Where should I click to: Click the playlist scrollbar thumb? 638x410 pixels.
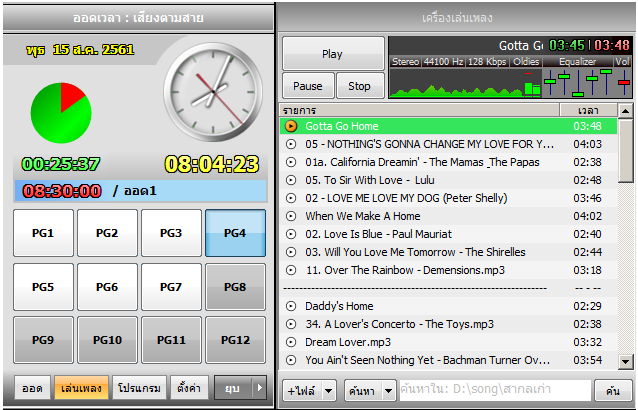(x=625, y=150)
